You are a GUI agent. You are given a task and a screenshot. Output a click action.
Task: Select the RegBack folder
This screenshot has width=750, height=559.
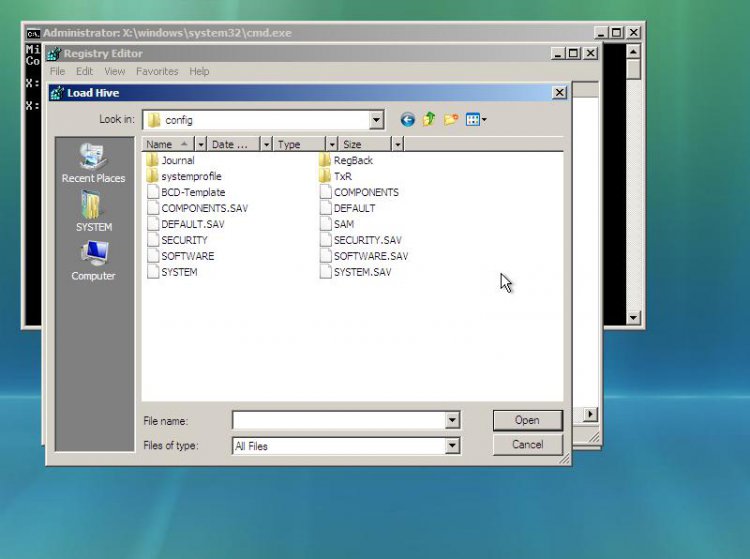346,160
